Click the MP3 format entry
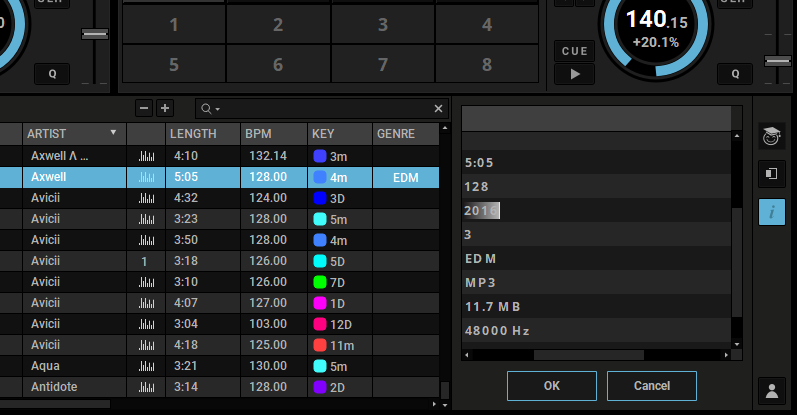 (597, 282)
